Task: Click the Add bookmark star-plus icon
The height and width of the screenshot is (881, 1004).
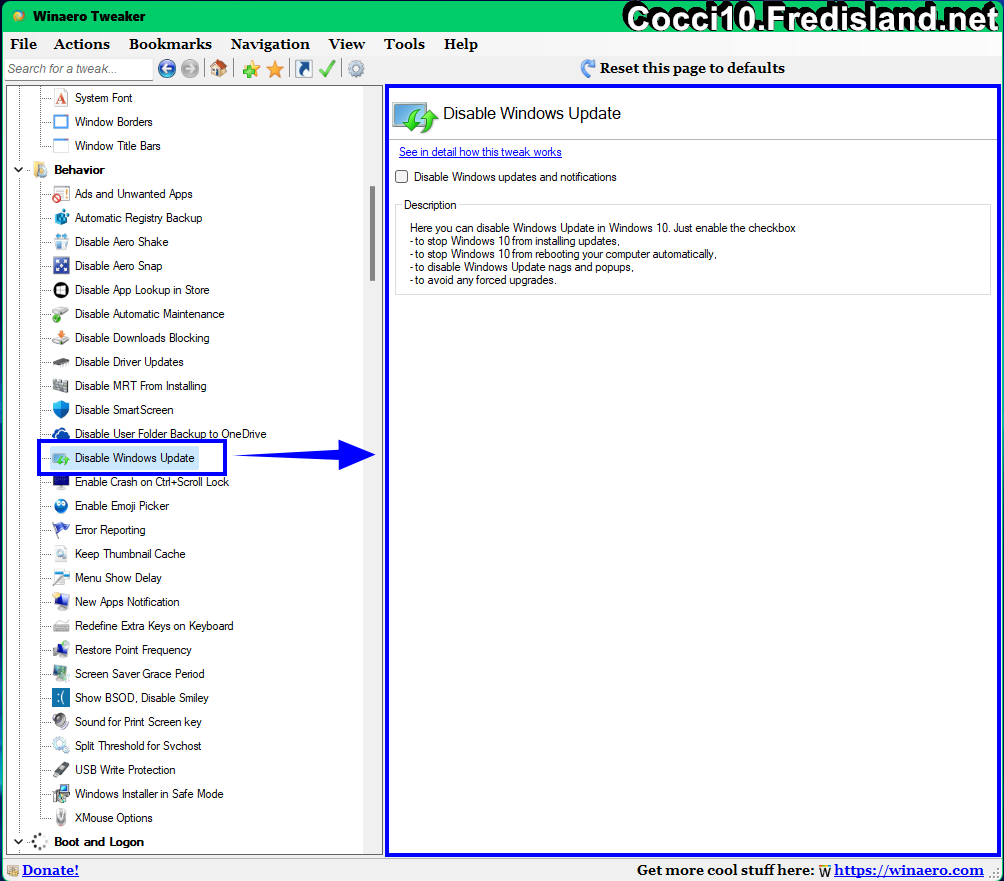Action: [x=251, y=69]
